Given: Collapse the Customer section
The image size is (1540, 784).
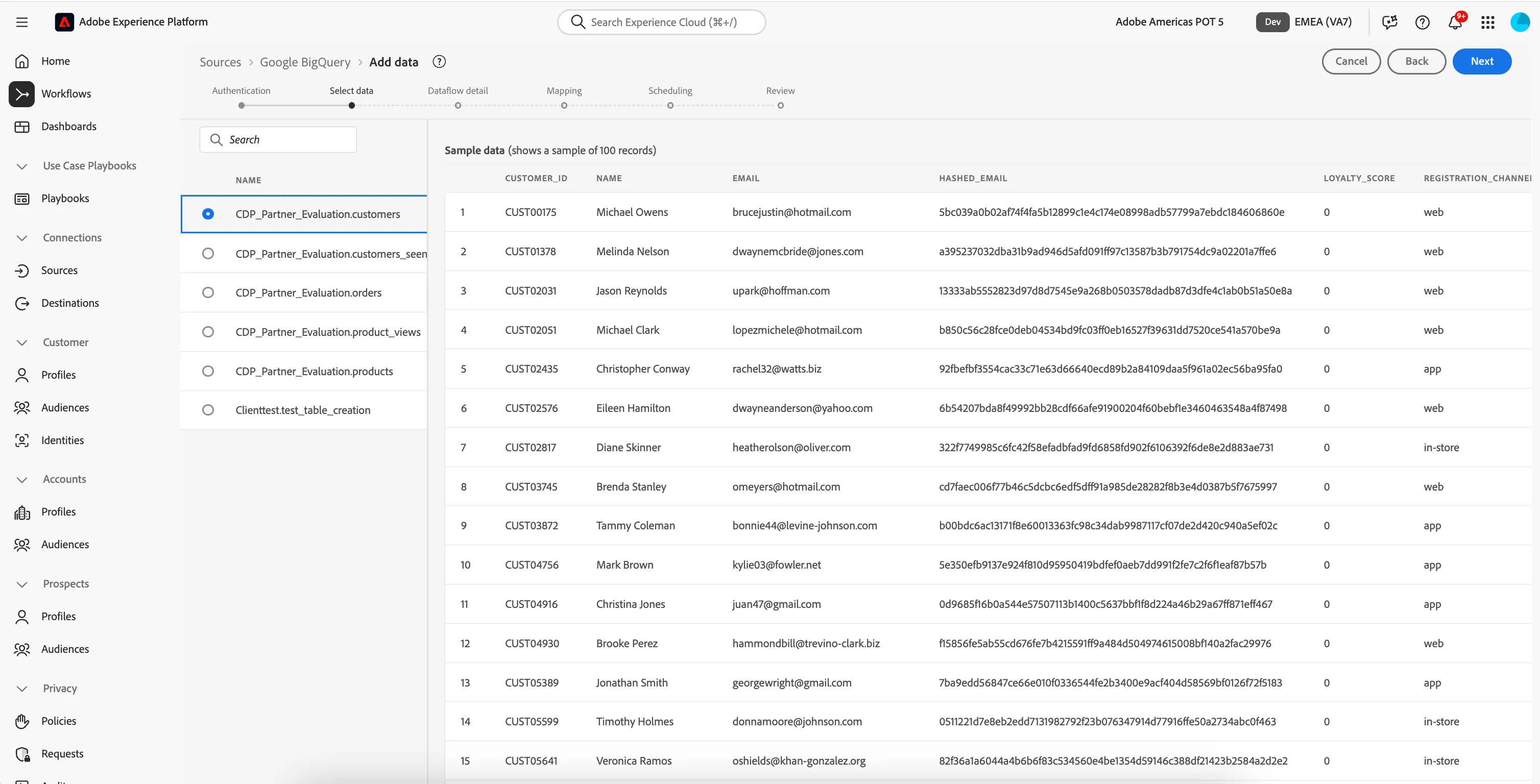Looking at the screenshot, I should click(22, 342).
